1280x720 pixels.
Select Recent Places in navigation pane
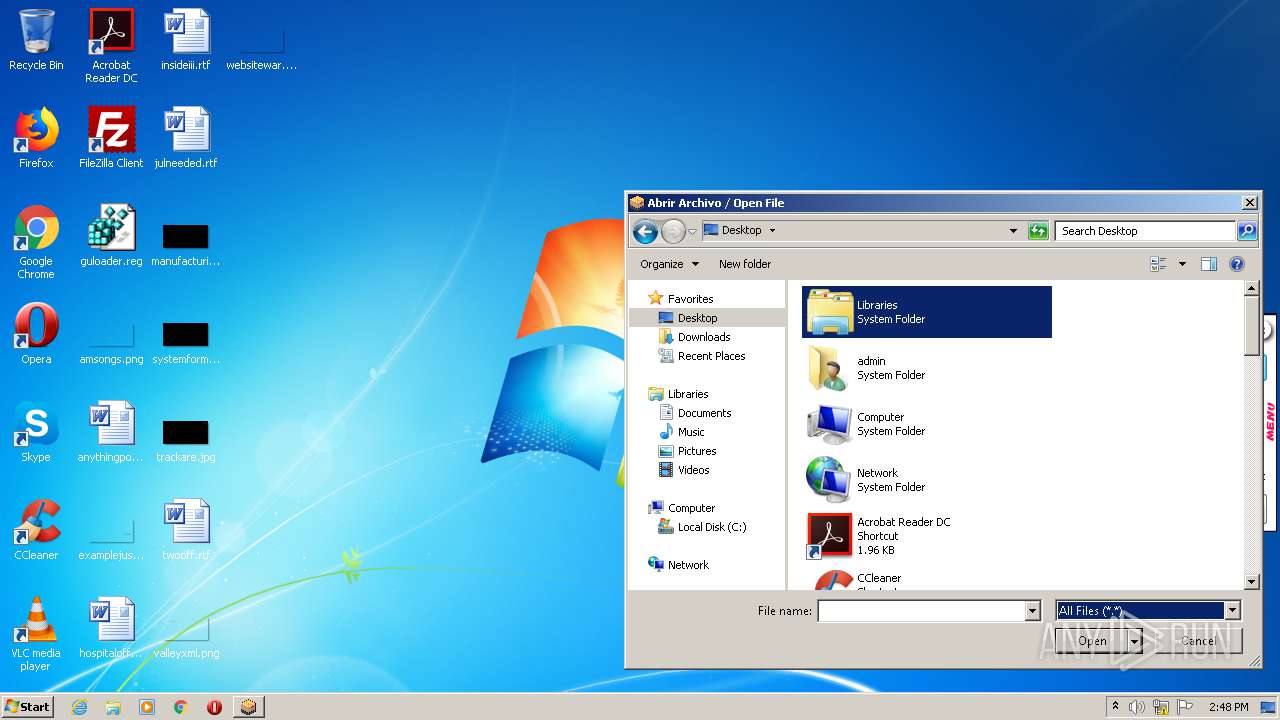(711, 356)
